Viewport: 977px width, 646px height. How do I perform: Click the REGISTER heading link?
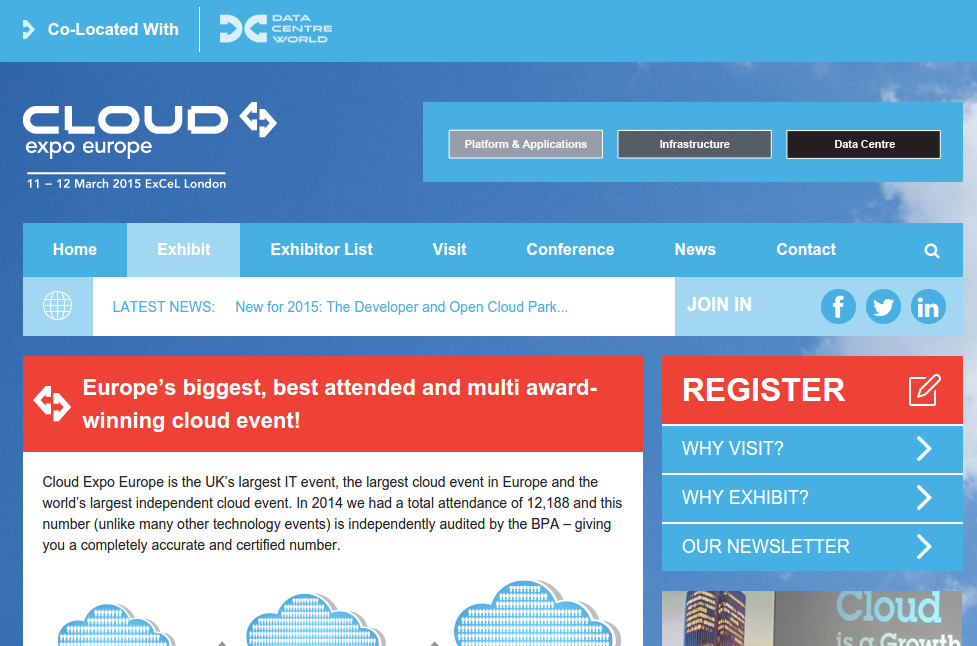point(763,390)
